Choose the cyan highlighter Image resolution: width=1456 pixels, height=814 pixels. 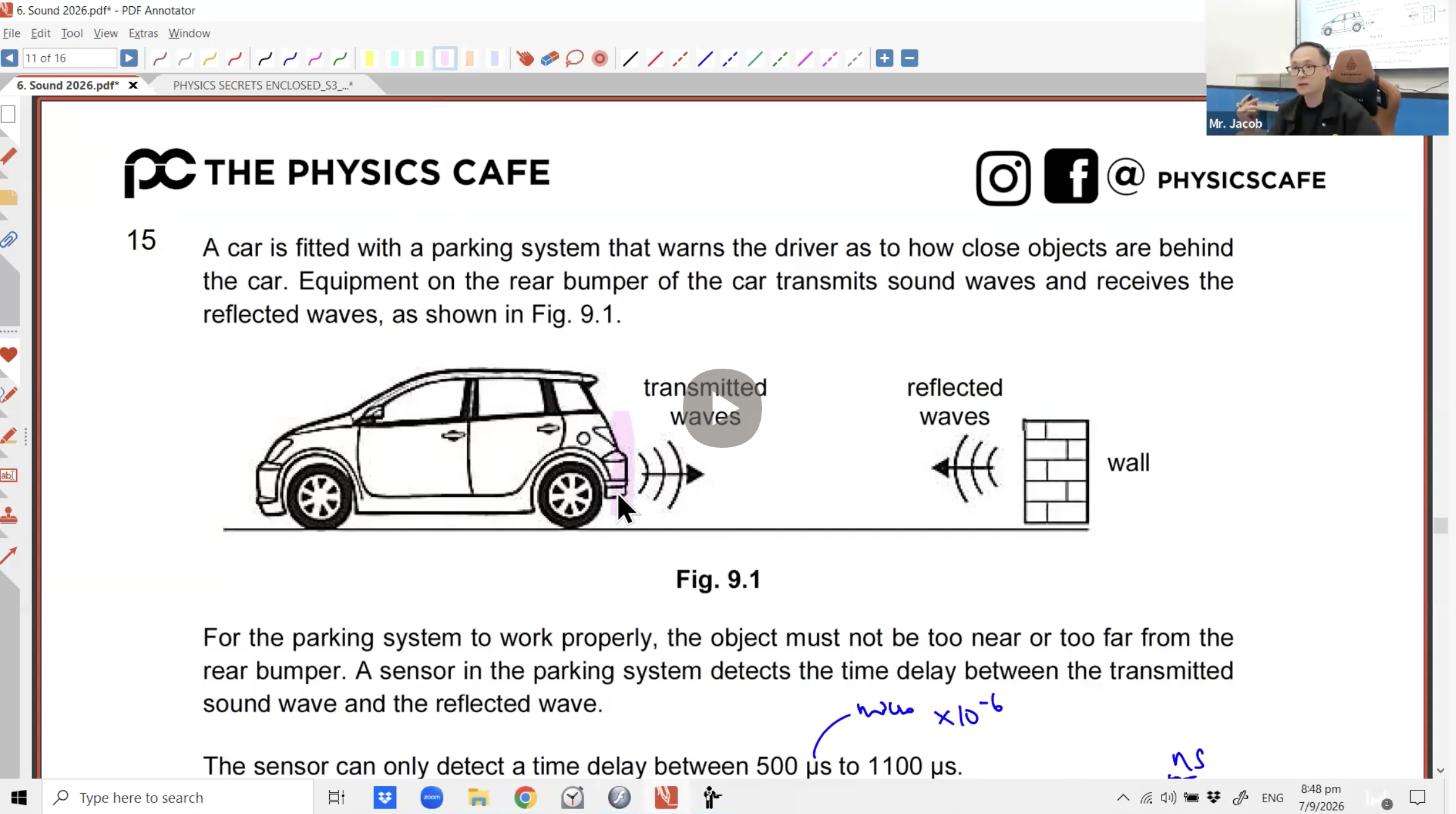[x=395, y=59]
